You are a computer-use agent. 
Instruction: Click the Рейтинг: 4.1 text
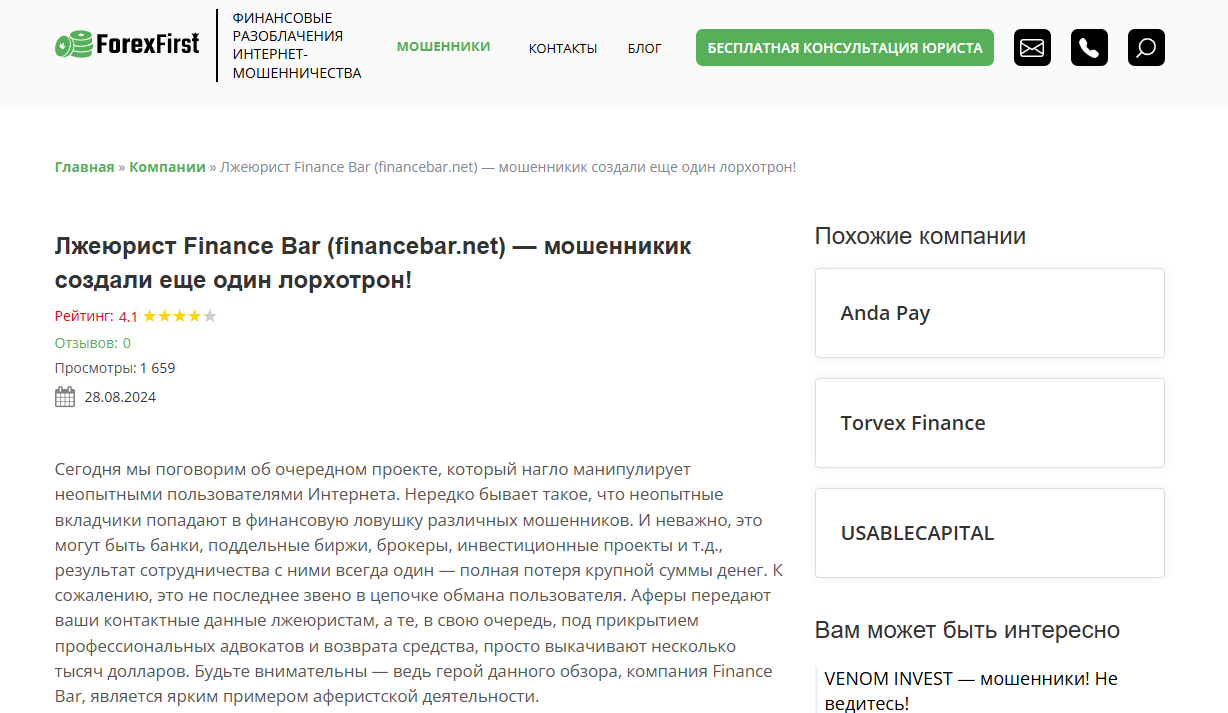[96, 316]
